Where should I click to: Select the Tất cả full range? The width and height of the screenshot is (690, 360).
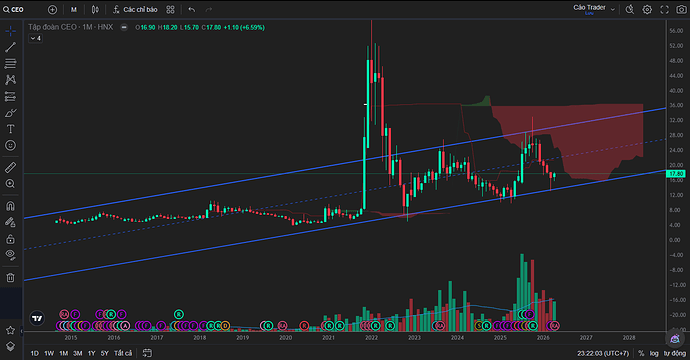click(123, 353)
